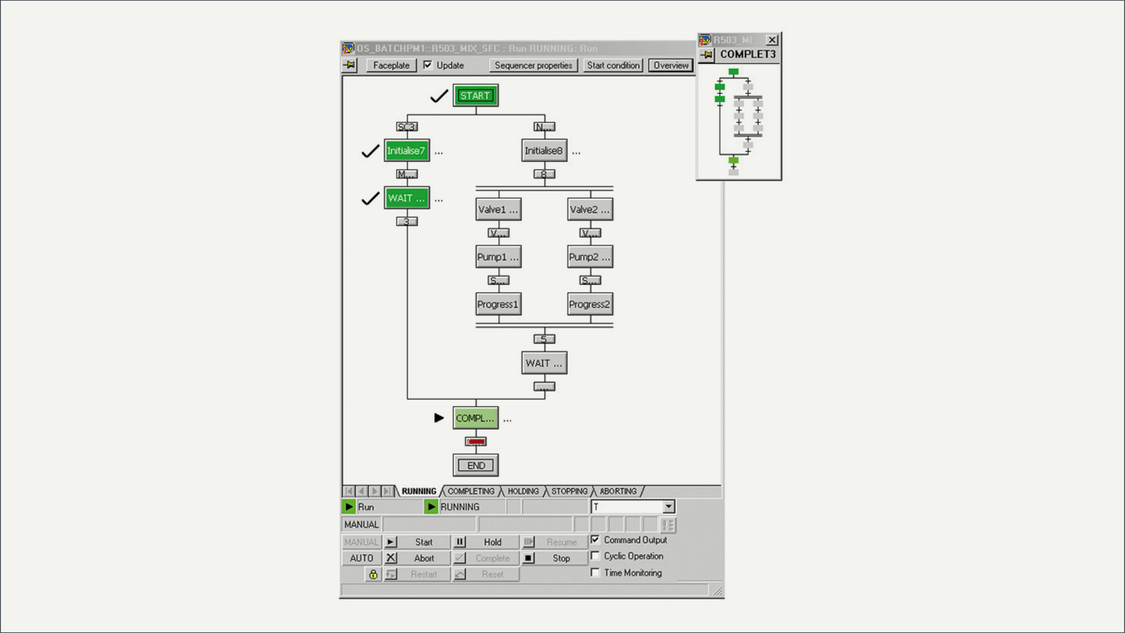Go to next sequence tab arrow
The width and height of the screenshot is (1125, 633).
[x=375, y=491]
